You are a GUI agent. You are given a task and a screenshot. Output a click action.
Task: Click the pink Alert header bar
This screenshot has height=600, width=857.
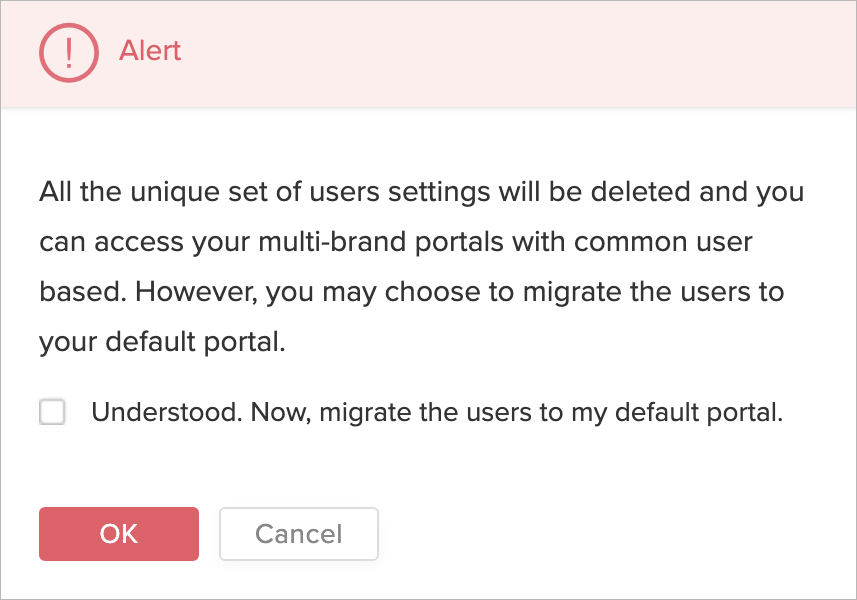click(500, 52)
